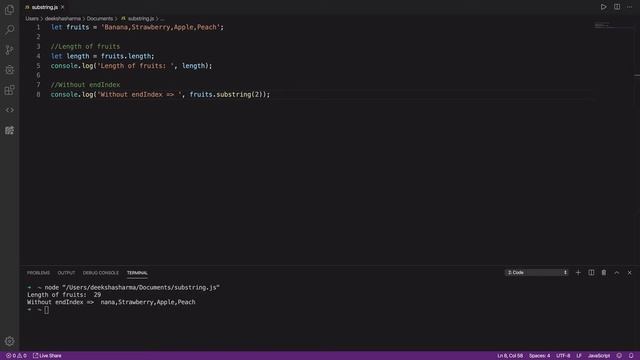640x360 pixels.
Task: Click terminal output 'Length of fruits: 29'
Action: [x=64, y=295]
